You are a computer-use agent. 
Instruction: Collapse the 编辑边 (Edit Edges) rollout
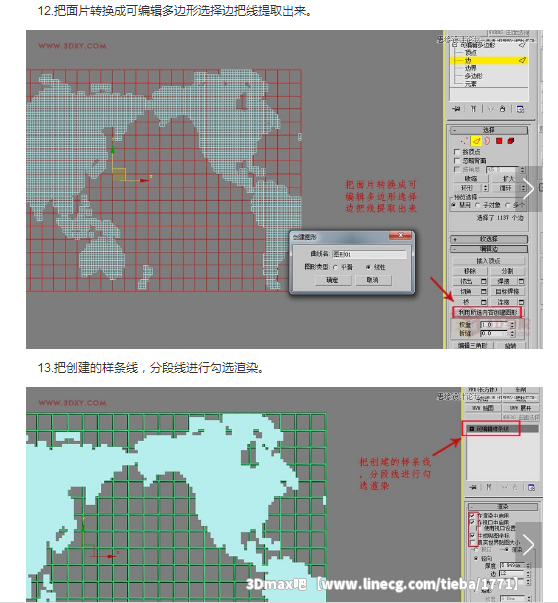(x=489, y=249)
